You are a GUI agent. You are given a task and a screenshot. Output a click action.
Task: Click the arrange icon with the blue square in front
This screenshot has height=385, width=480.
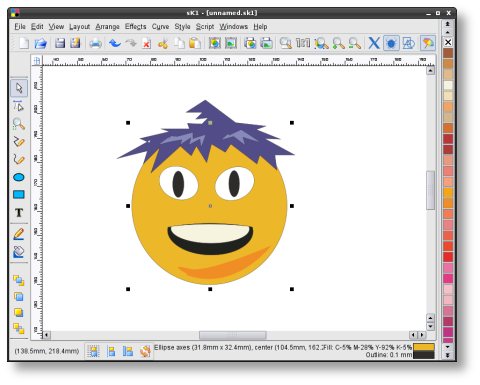pyautogui.click(x=19, y=296)
